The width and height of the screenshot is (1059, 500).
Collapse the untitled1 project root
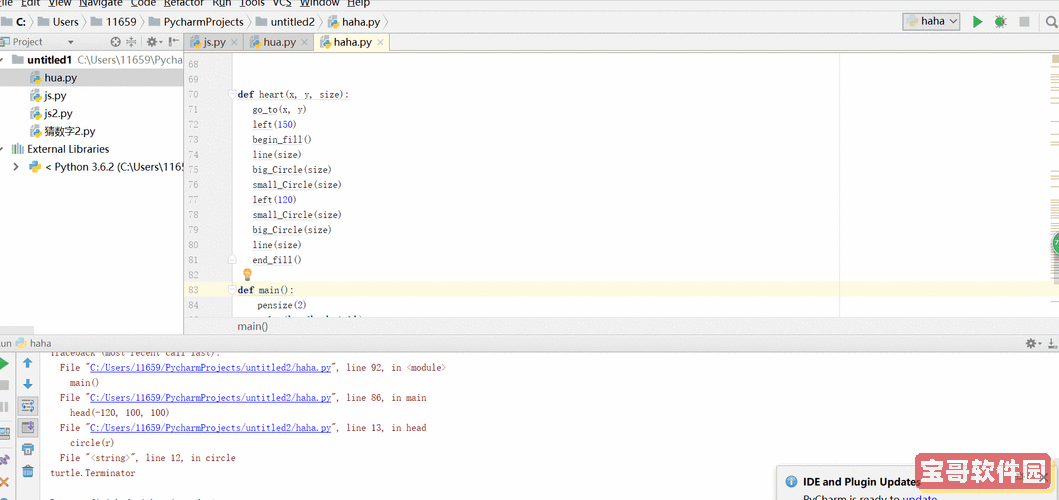[2, 60]
